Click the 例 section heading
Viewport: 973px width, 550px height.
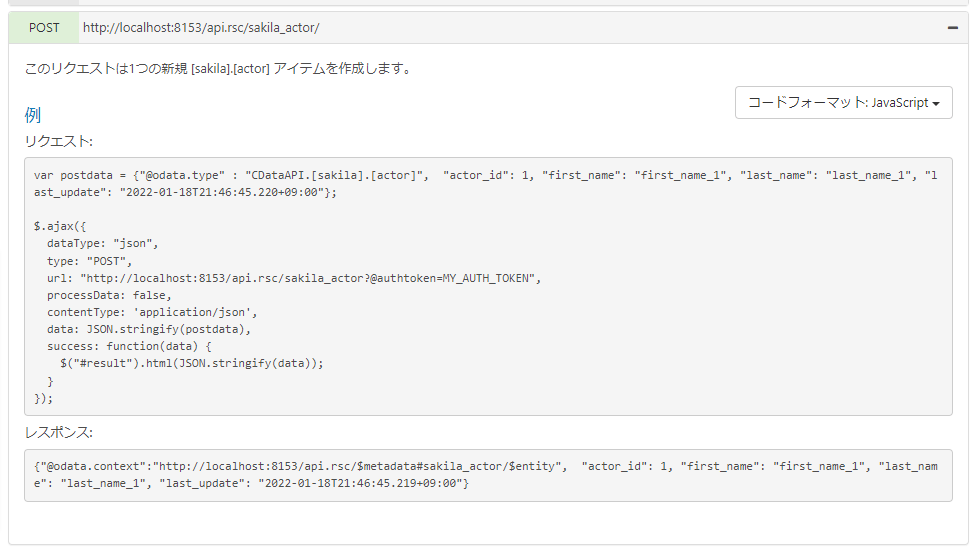tap(33, 115)
